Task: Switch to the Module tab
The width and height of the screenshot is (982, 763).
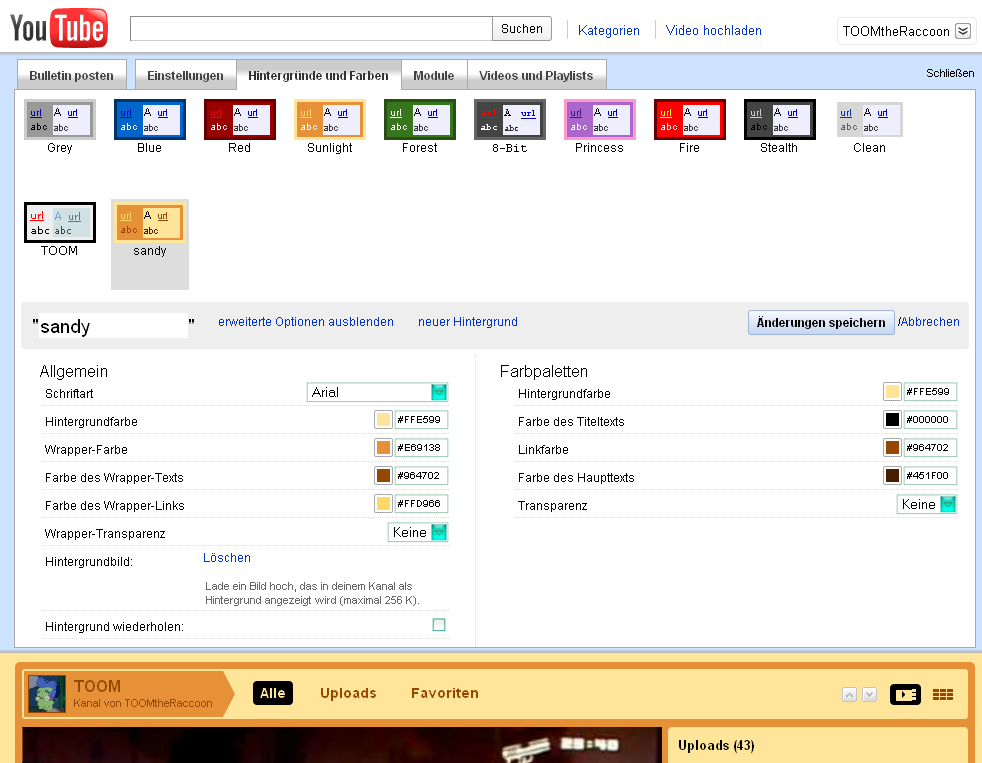Action: pyautogui.click(x=433, y=75)
